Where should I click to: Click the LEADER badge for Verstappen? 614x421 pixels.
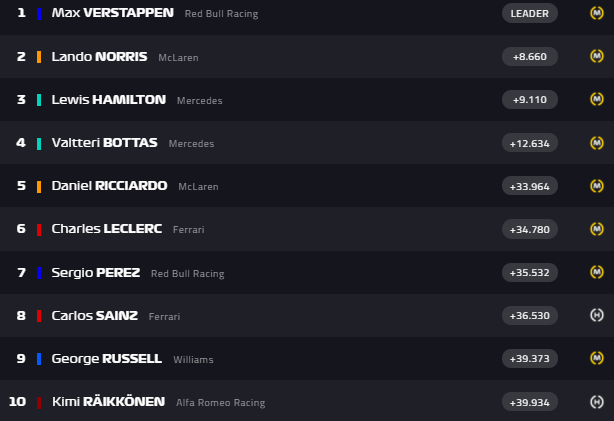coord(529,13)
